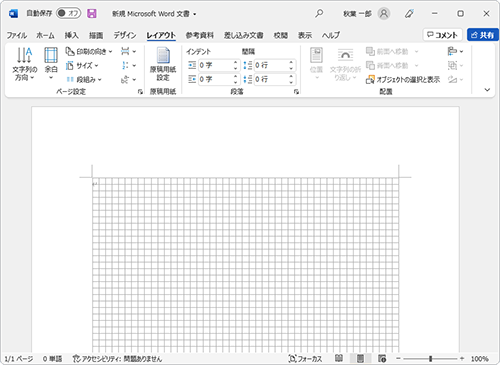Click the left indent input field

point(215,65)
